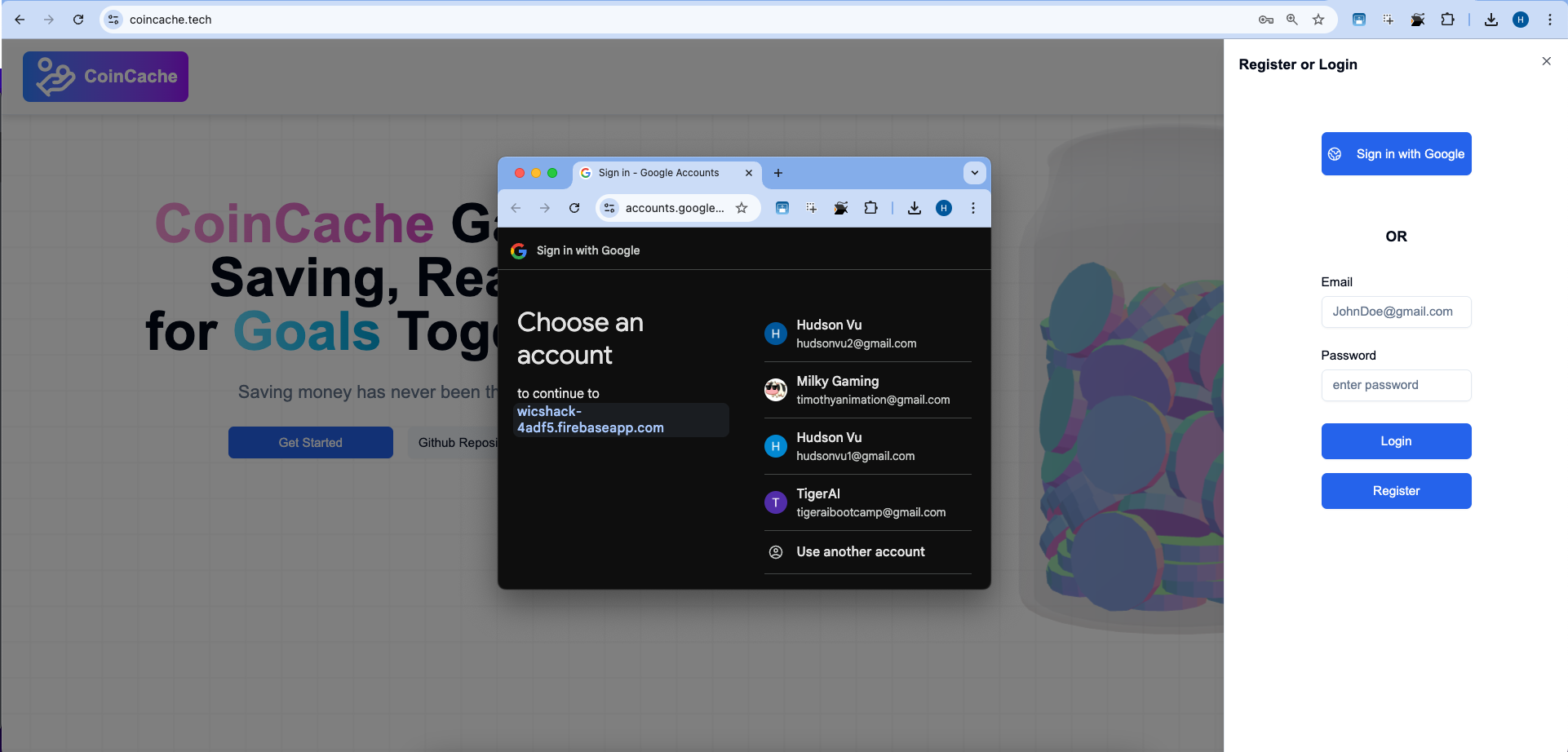Screen dimensions: 1568x752
Task: Open the Extensions puzzle icon in the sign-in popup
Action: point(871,208)
